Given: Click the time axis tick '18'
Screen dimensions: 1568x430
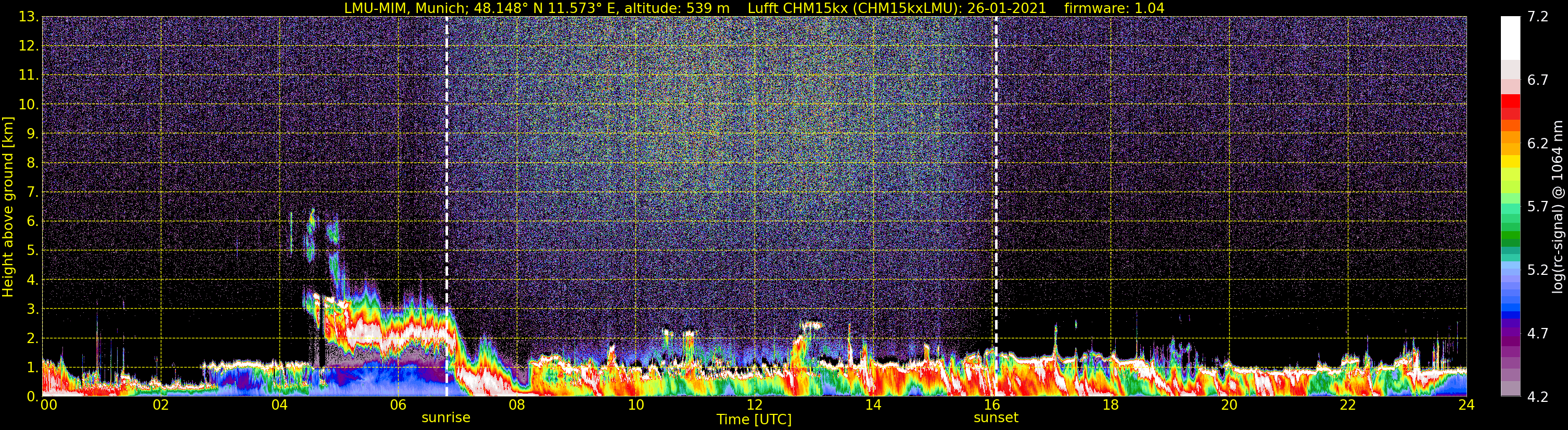Looking at the screenshot, I should click(x=1110, y=406).
